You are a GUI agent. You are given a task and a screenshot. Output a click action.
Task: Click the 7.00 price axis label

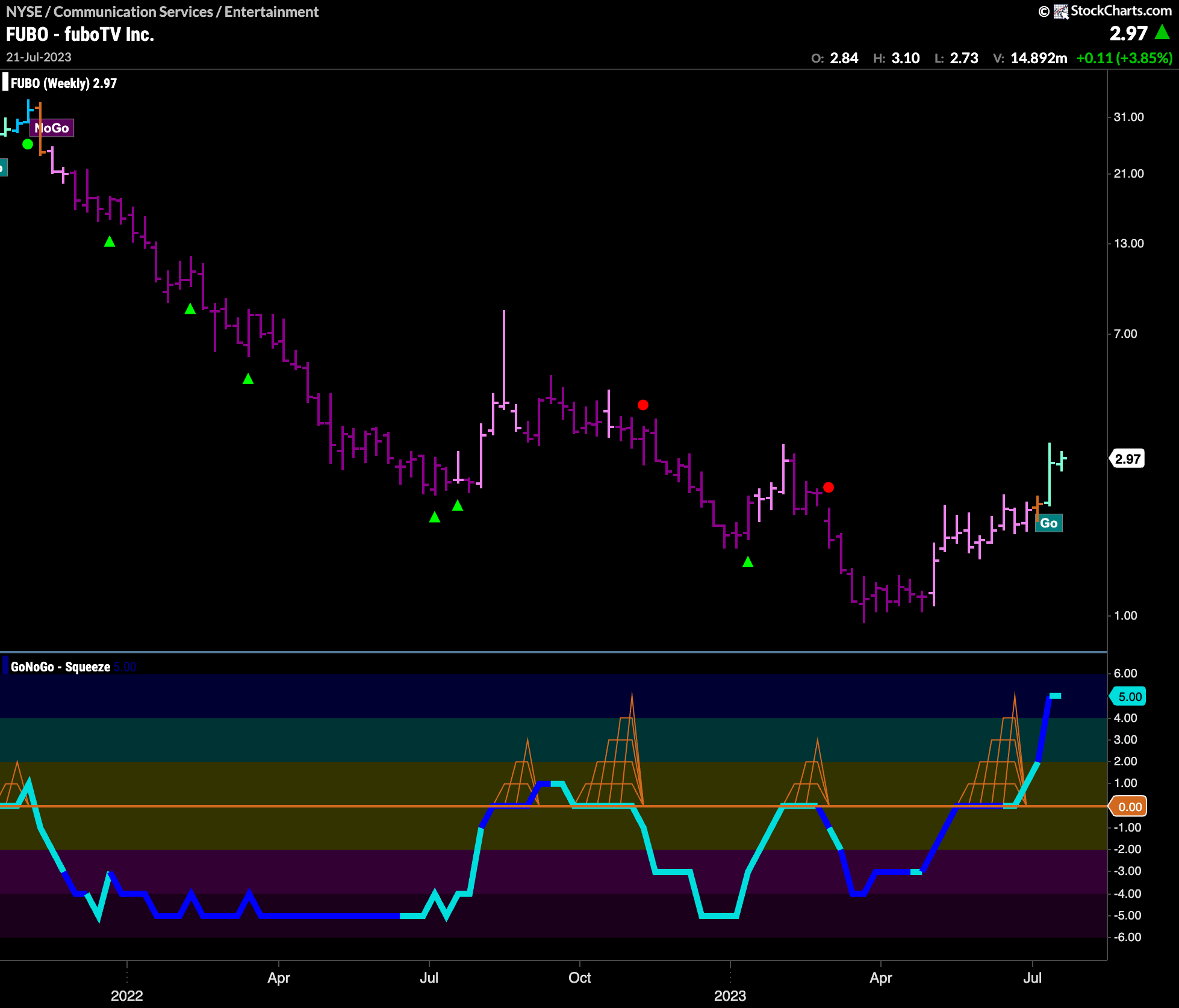tap(1125, 334)
